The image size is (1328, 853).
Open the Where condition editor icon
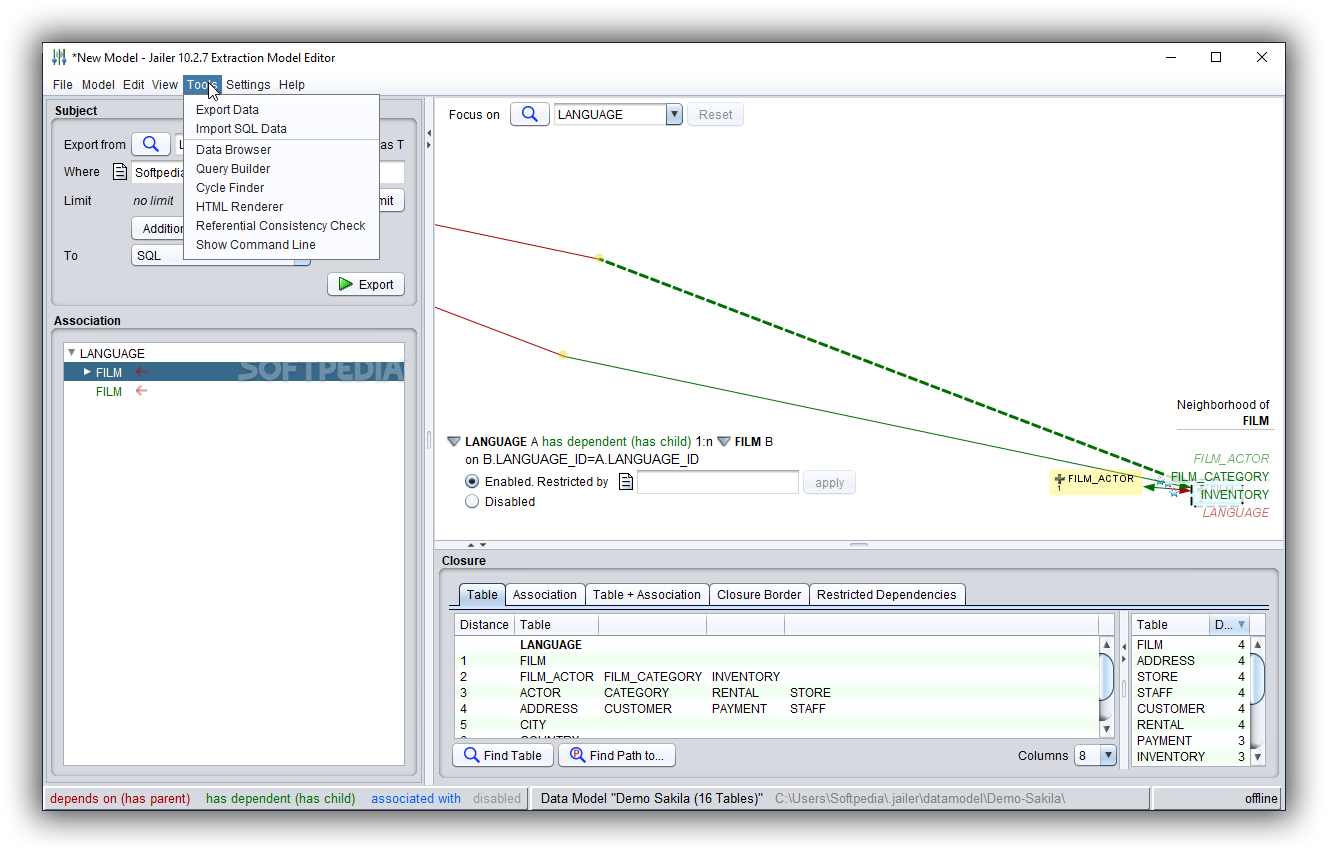pos(120,172)
